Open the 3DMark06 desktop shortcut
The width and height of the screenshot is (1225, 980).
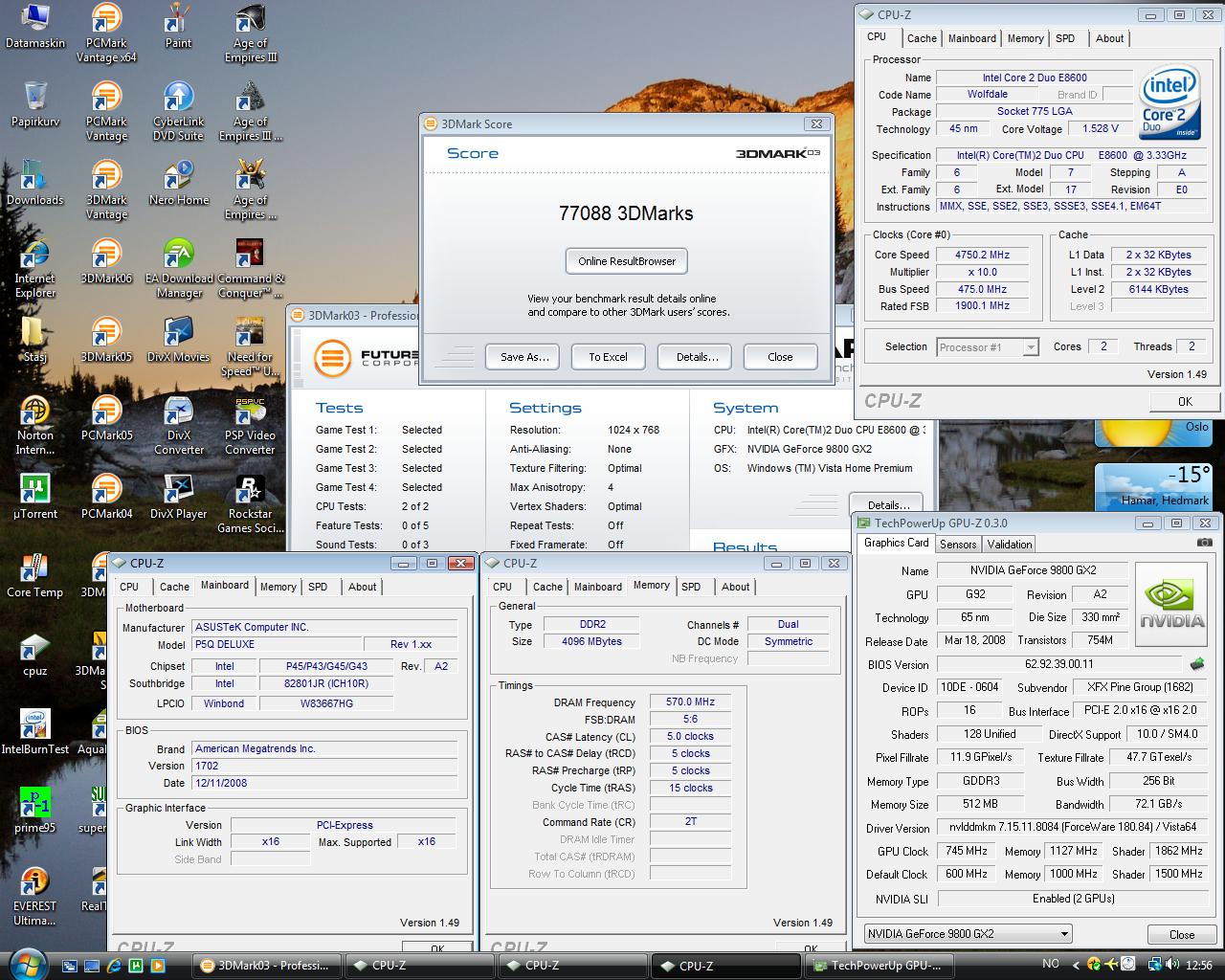[x=106, y=262]
